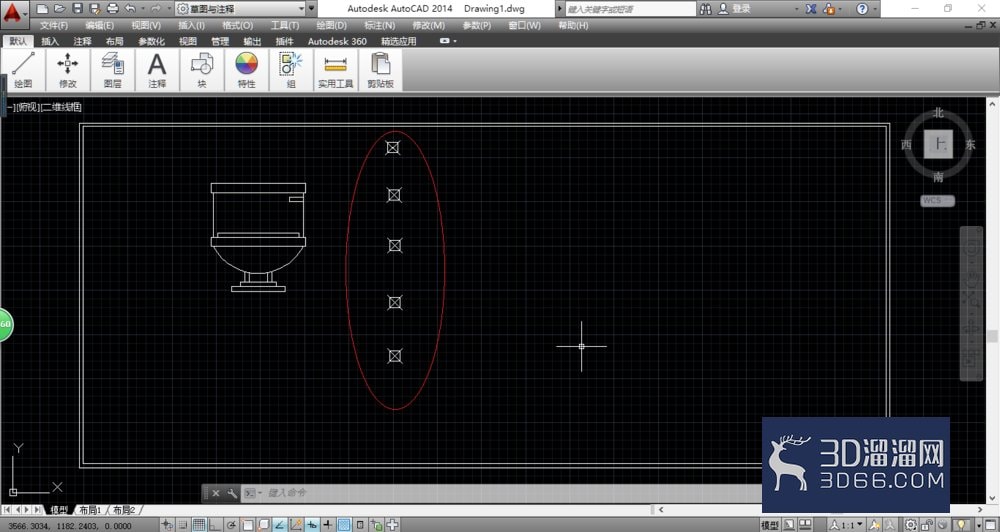Toggle Polar Tracking in the status bar
The height and width of the screenshot is (532, 1000).
pyautogui.click(x=231, y=525)
